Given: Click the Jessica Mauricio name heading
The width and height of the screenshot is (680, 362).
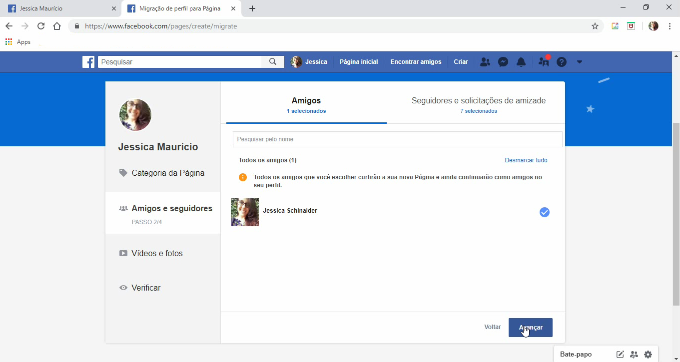Looking at the screenshot, I should pyautogui.click(x=158, y=147).
